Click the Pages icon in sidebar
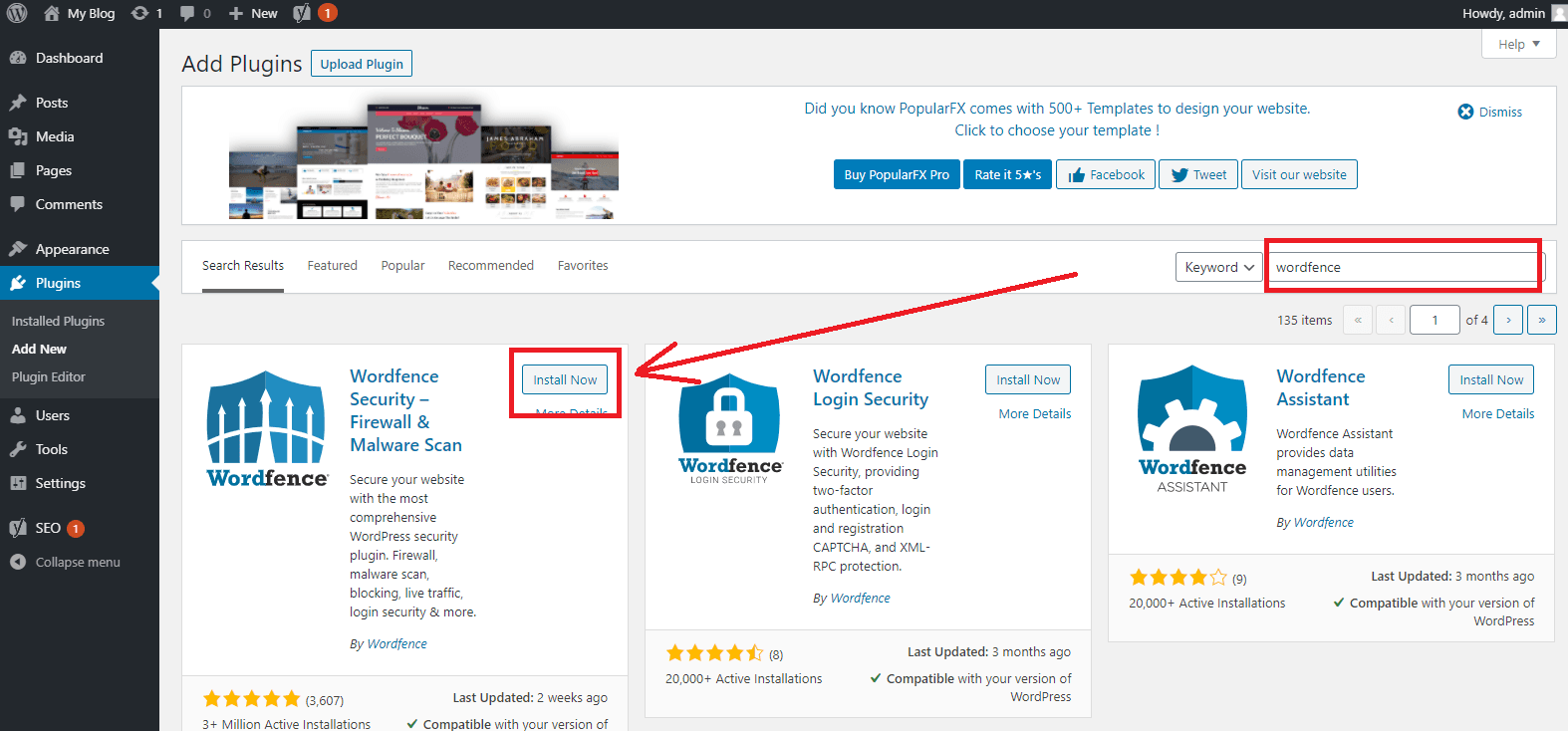 pyautogui.click(x=18, y=170)
